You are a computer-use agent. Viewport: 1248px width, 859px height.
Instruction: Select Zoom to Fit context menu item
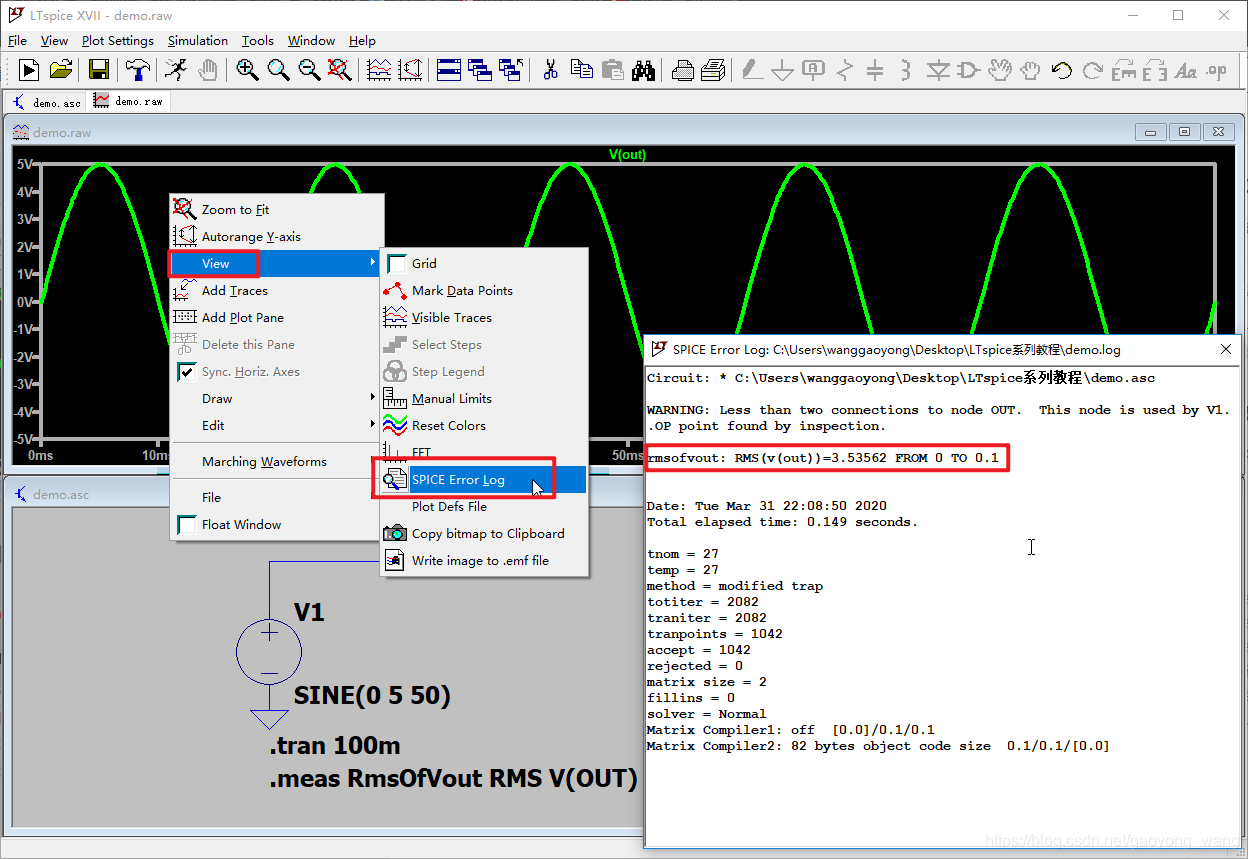pos(277,209)
